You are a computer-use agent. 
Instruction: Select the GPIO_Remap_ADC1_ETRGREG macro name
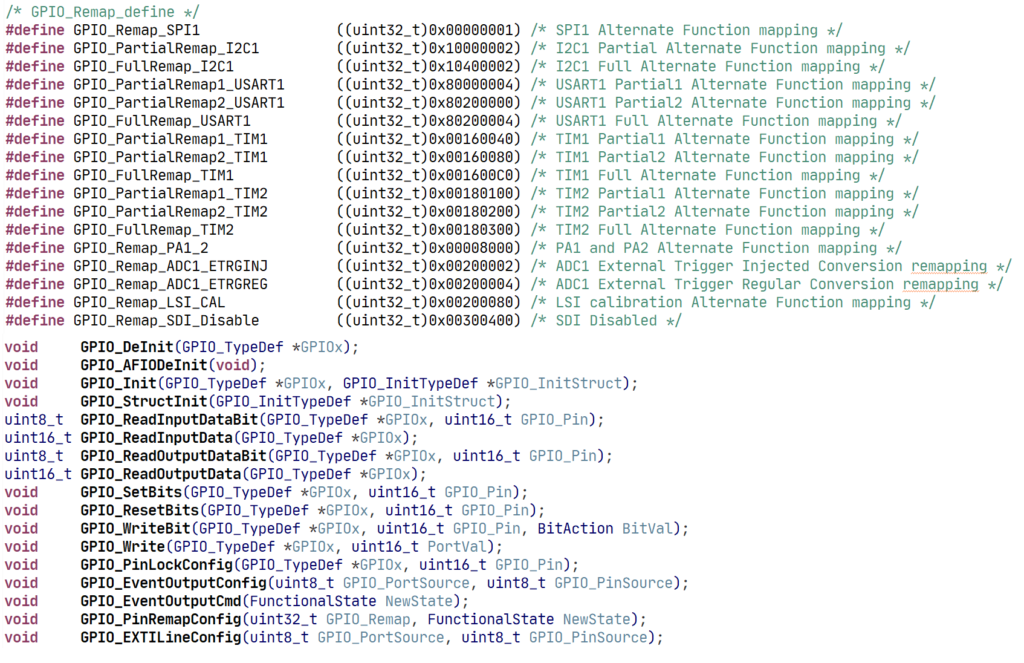click(170, 285)
